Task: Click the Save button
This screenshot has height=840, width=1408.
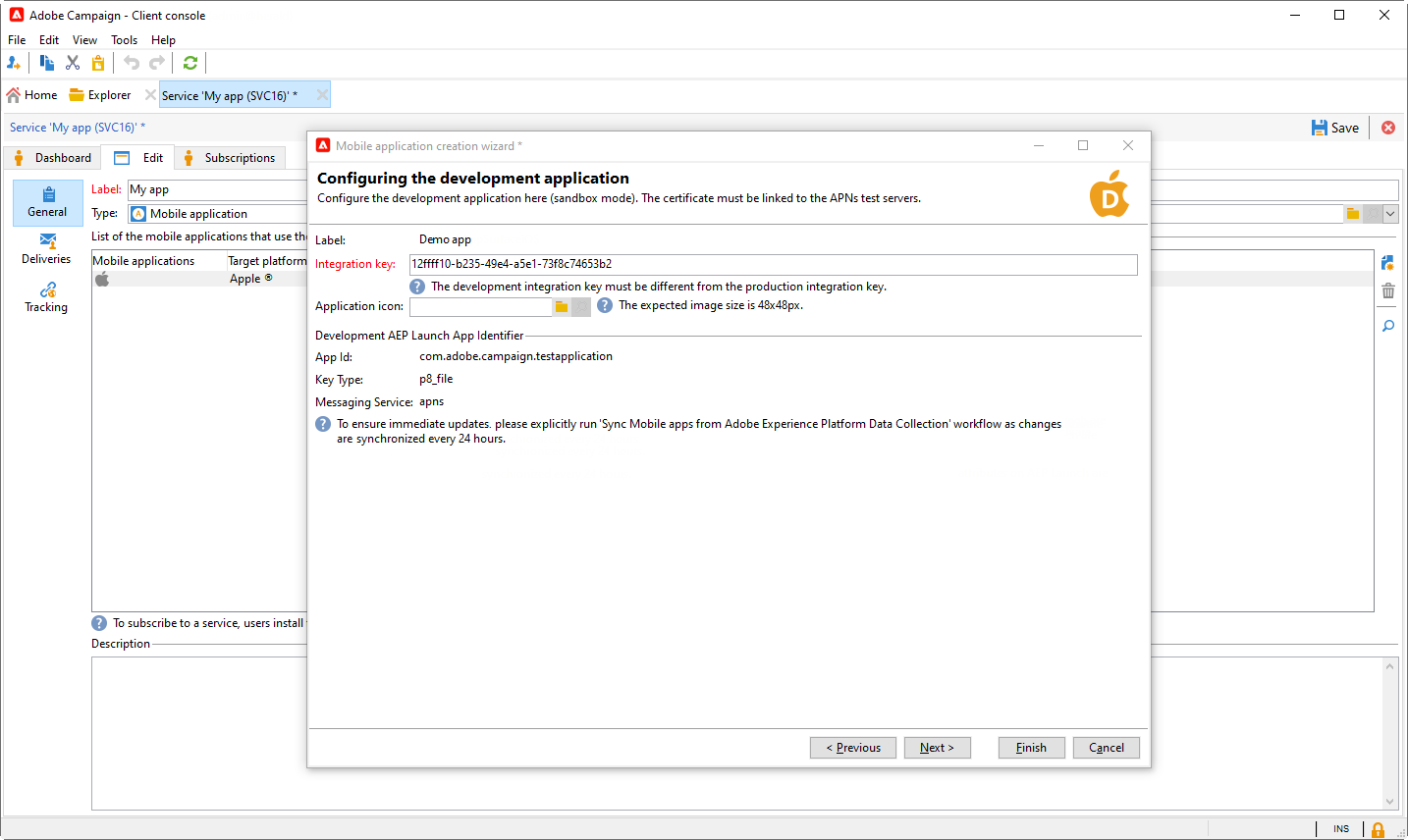Action: click(x=1335, y=128)
